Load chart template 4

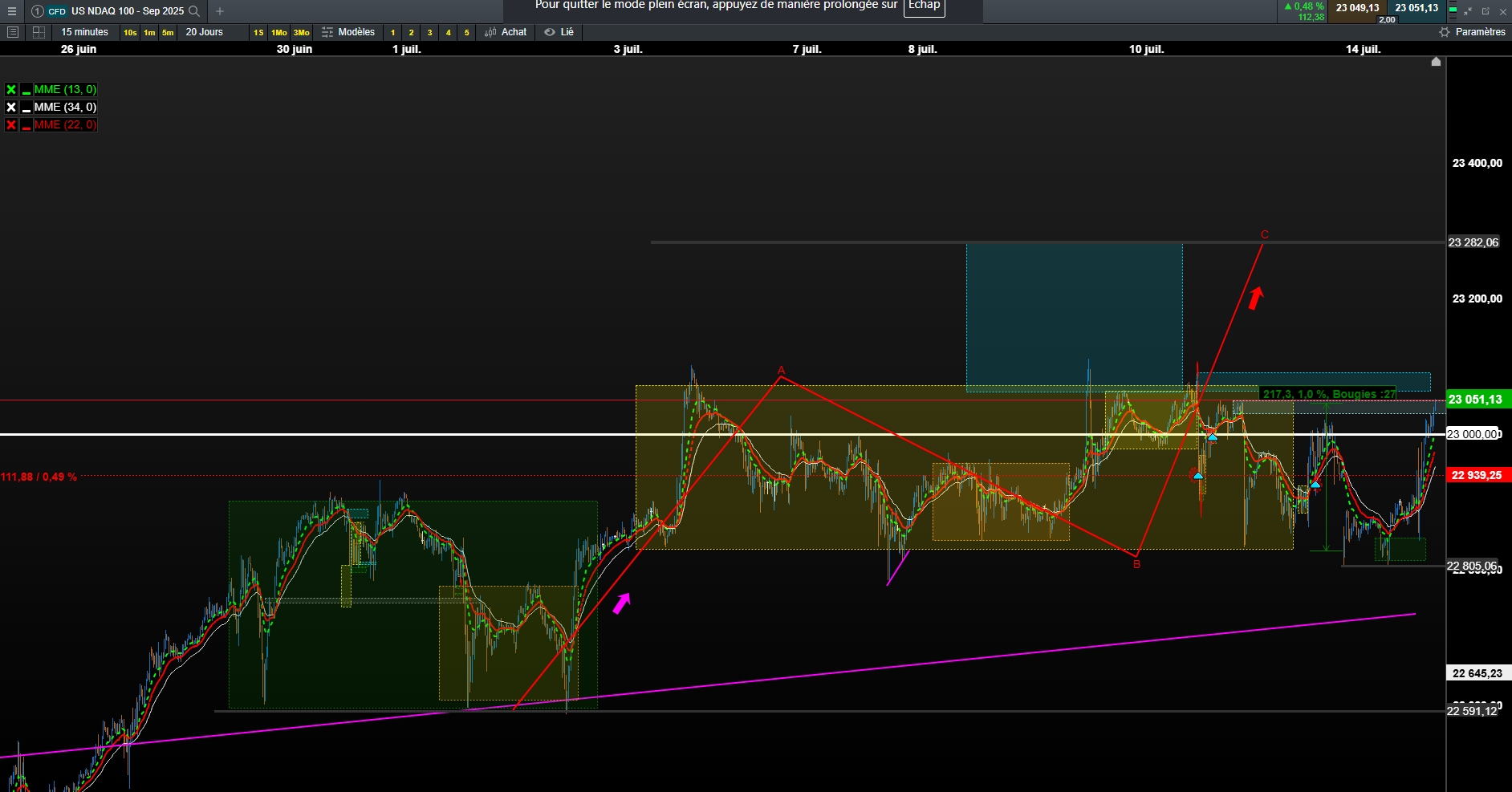tap(449, 33)
